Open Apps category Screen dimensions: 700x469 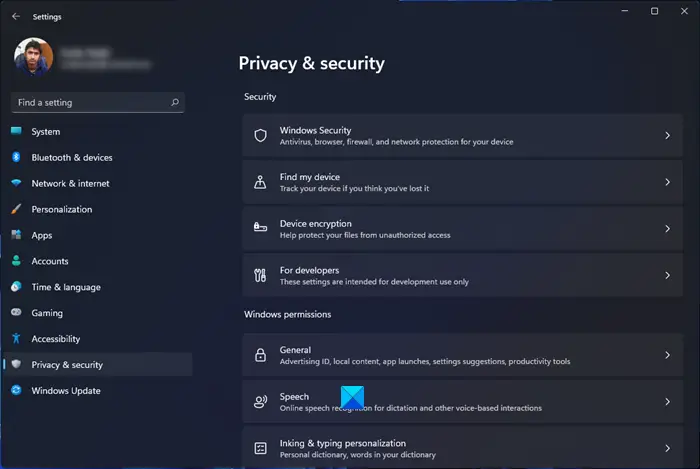pos(97,235)
